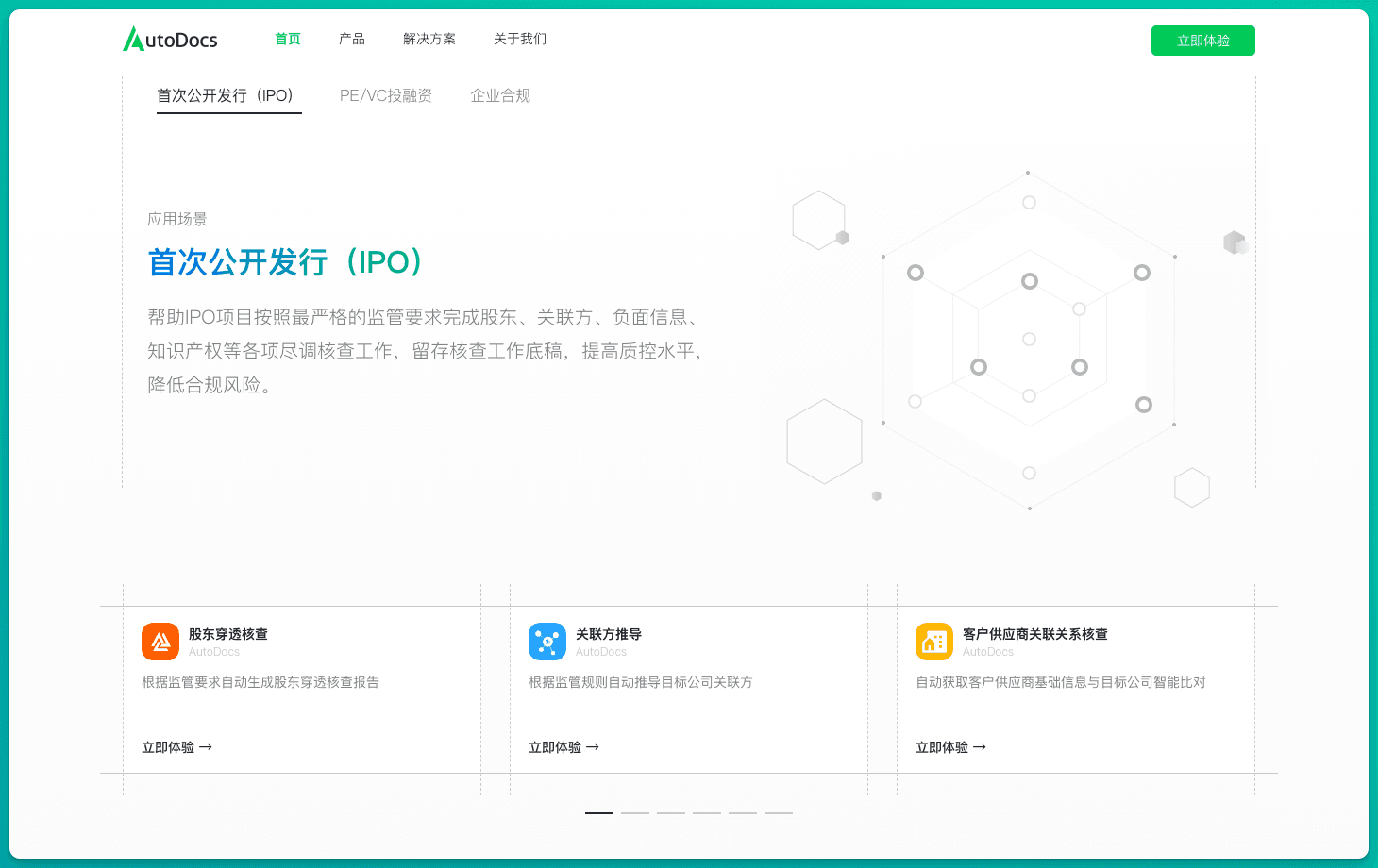
Task: Click the 应用场景 label
Action: click(177, 219)
